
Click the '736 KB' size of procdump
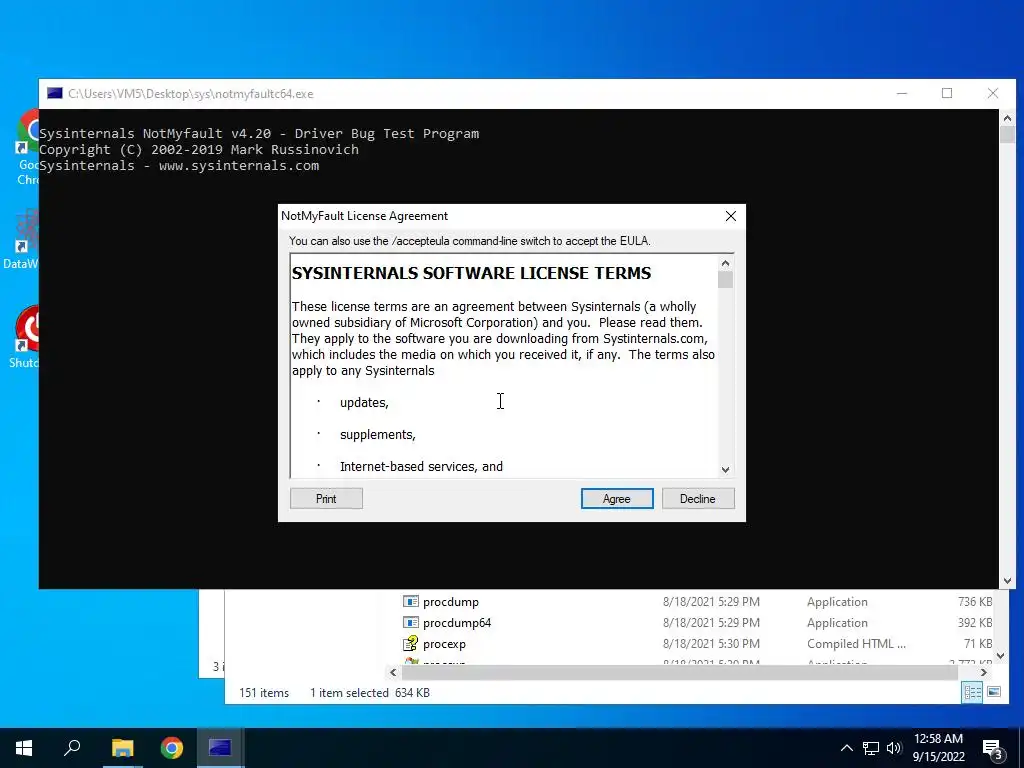[975, 601]
